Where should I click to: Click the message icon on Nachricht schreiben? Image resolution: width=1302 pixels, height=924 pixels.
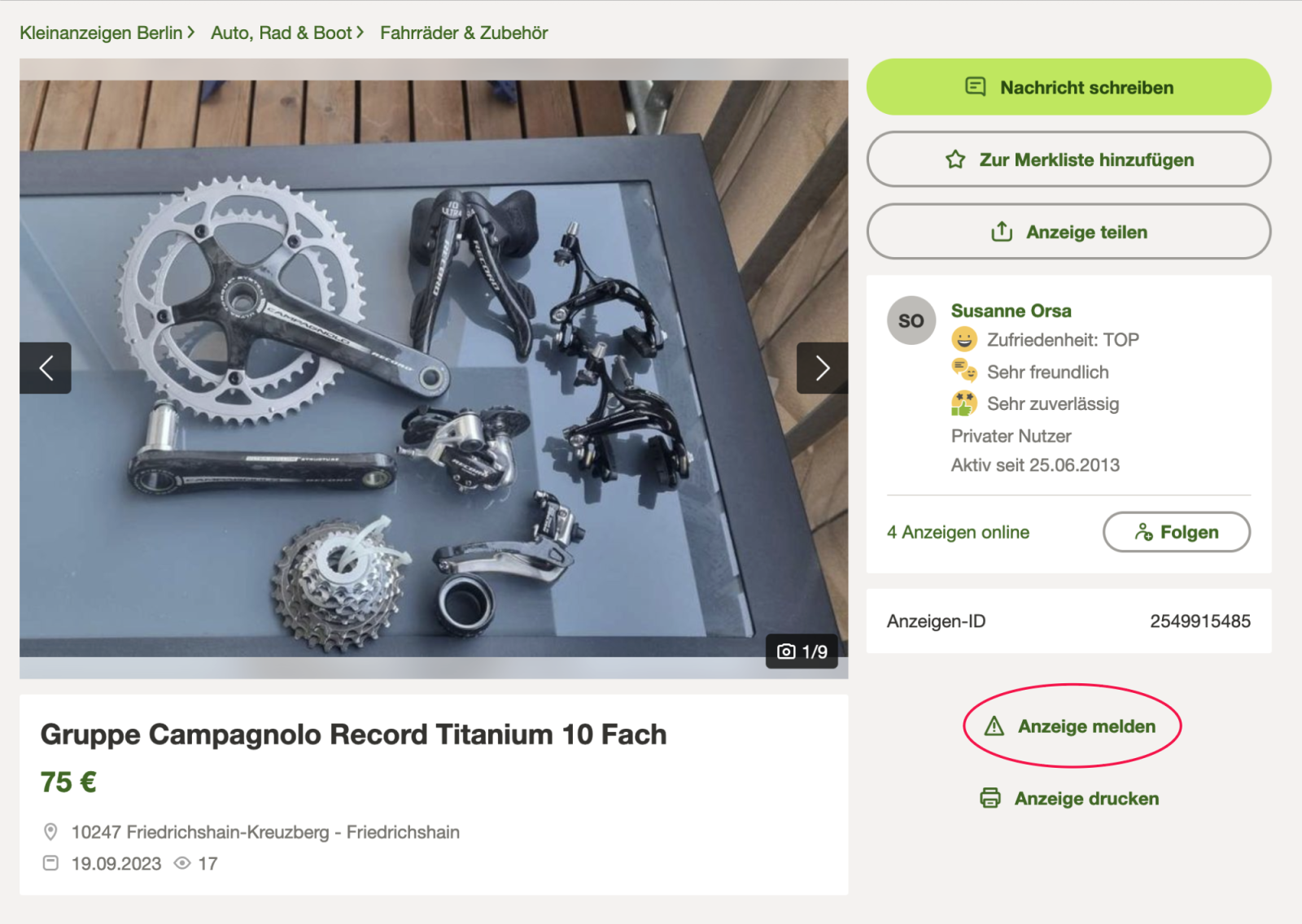[976, 87]
